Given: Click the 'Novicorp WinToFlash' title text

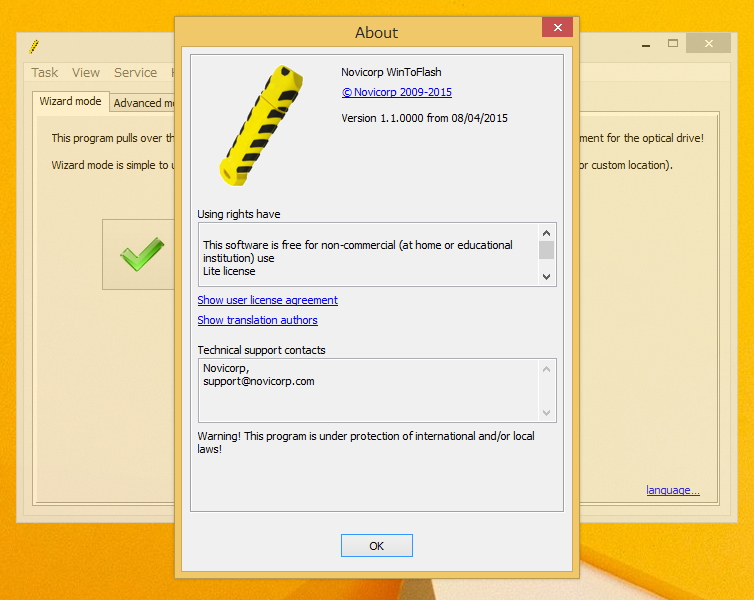Looking at the screenshot, I should pyautogui.click(x=391, y=72).
